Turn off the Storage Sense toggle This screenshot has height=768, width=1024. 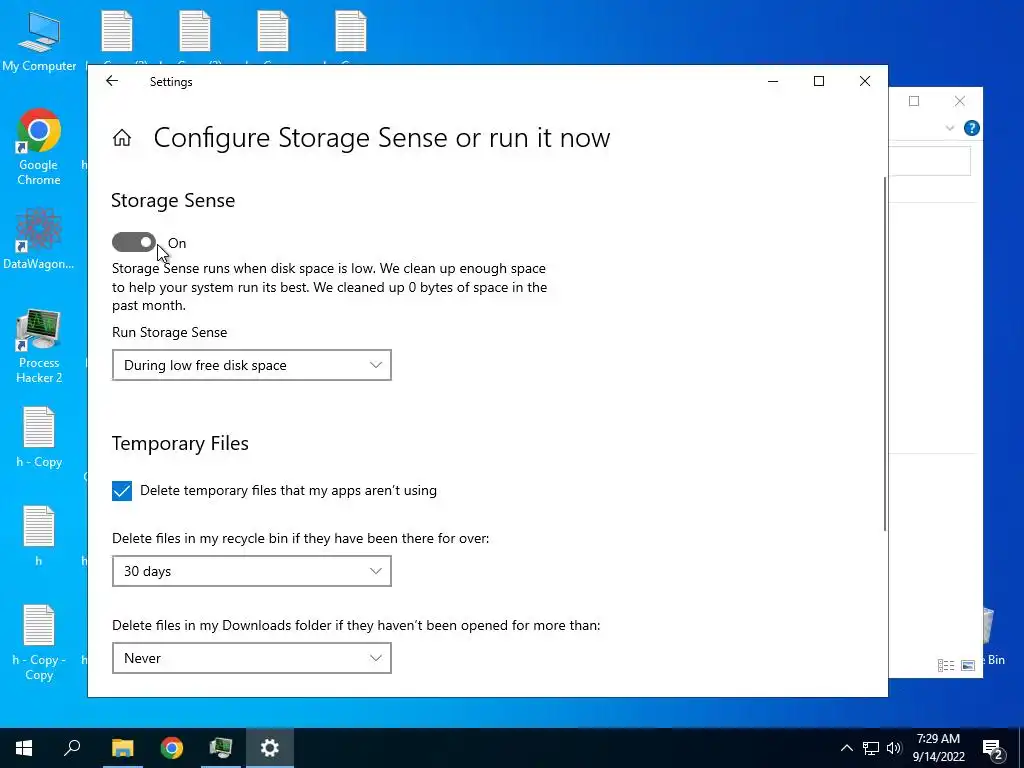click(x=134, y=243)
